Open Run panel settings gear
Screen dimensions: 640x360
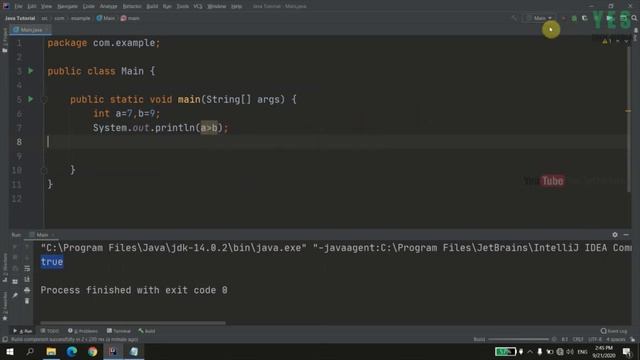click(x=615, y=235)
